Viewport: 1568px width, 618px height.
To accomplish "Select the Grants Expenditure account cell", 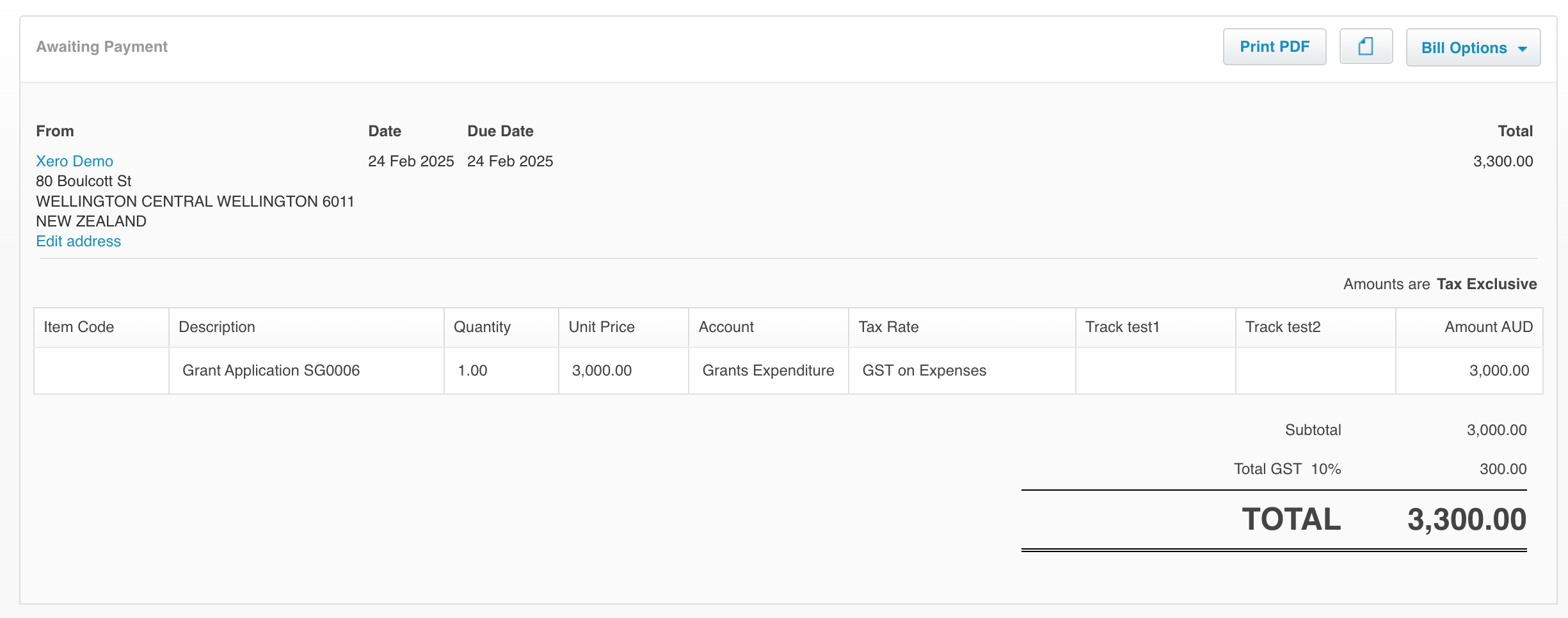I will point(768,370).
